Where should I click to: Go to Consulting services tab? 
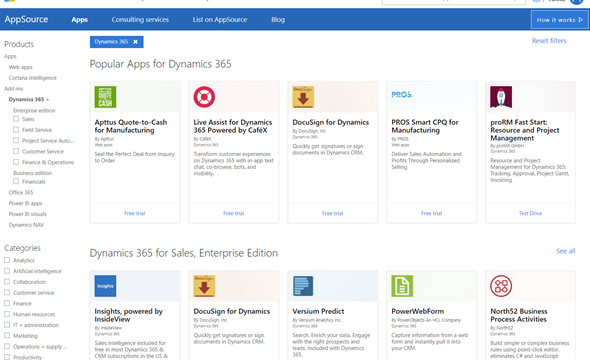pos(140,20)
